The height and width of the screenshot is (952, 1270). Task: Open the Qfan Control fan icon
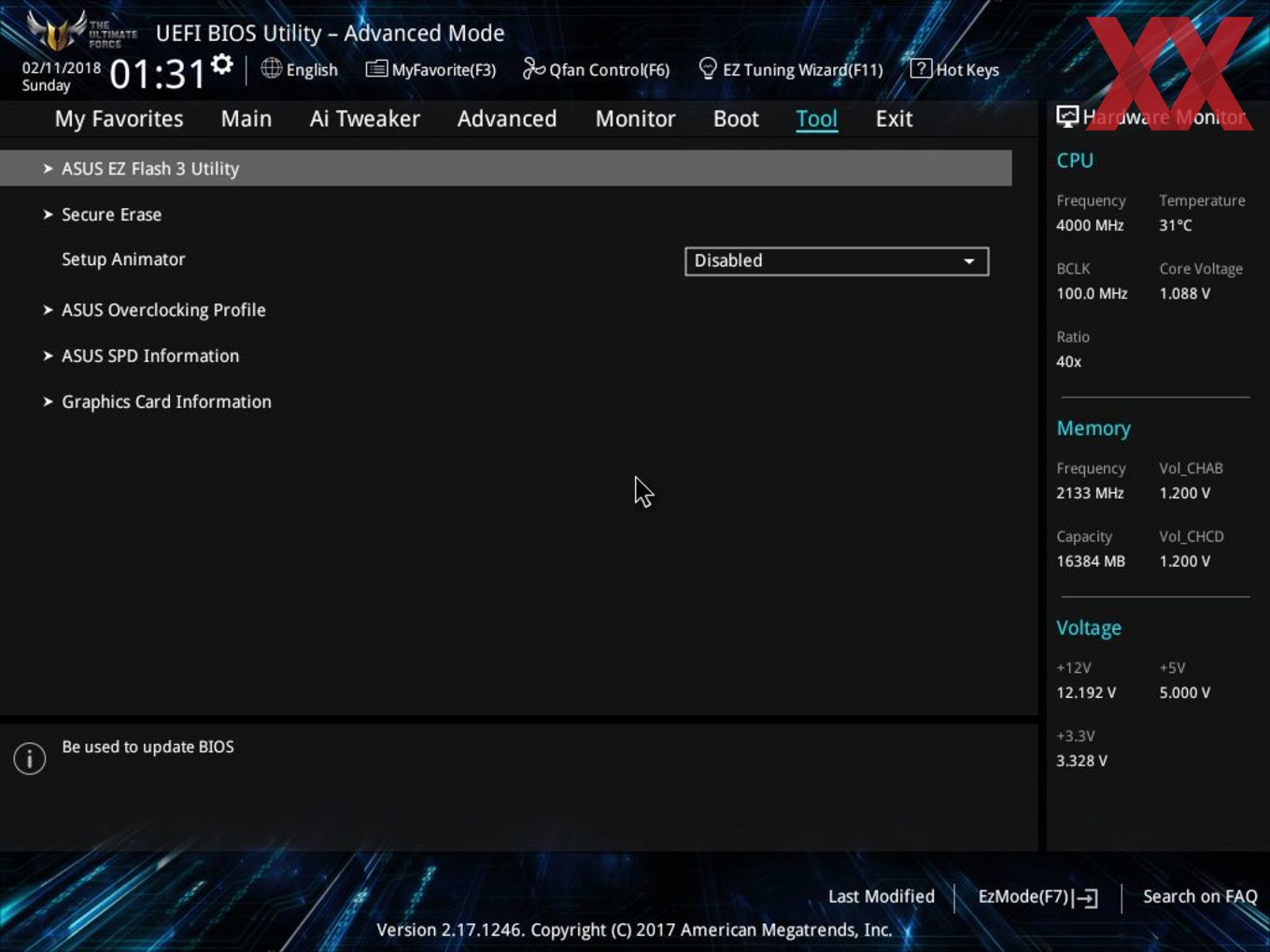point(533,68)
